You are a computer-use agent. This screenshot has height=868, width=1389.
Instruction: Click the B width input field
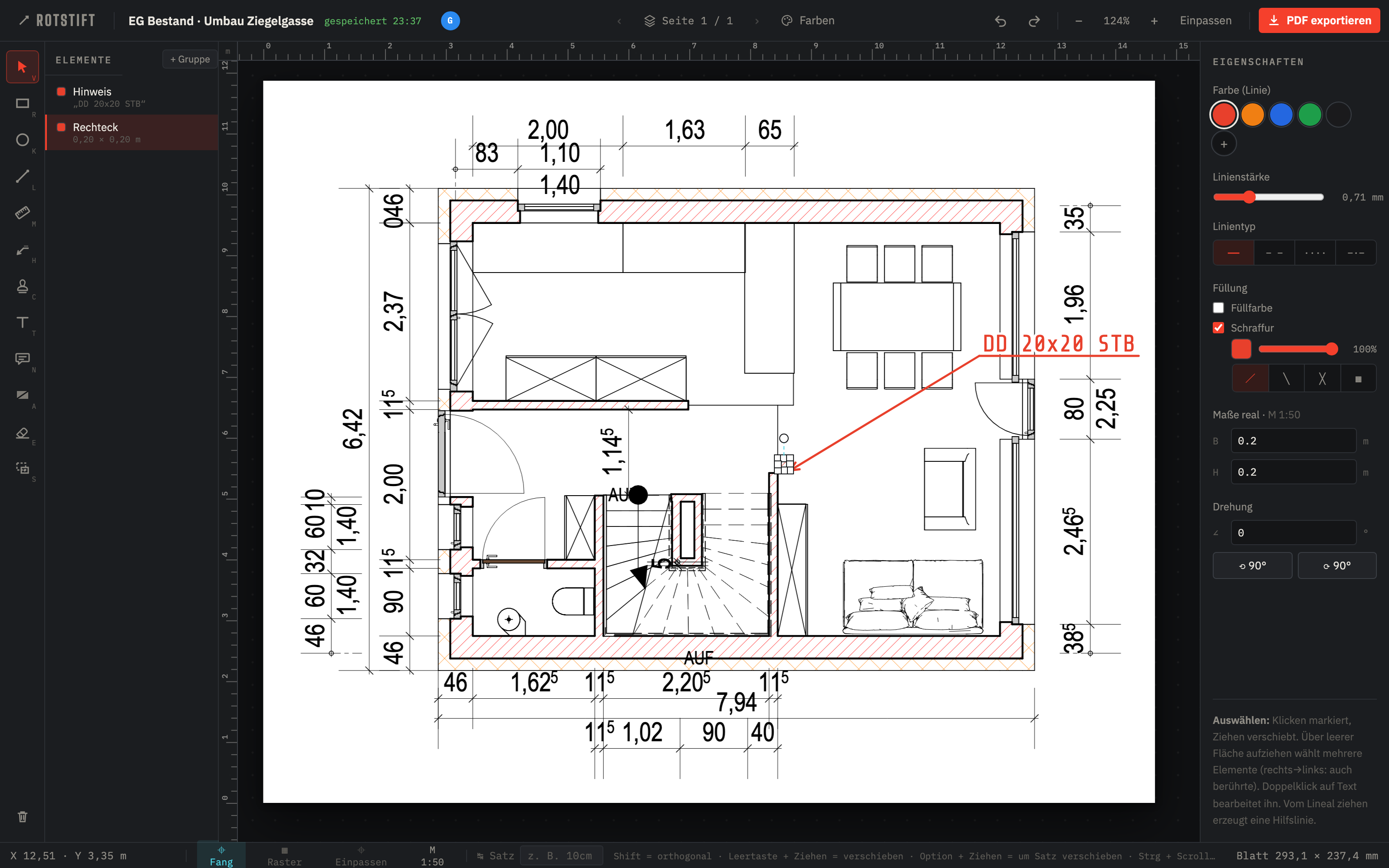[x=1293, y=441]
